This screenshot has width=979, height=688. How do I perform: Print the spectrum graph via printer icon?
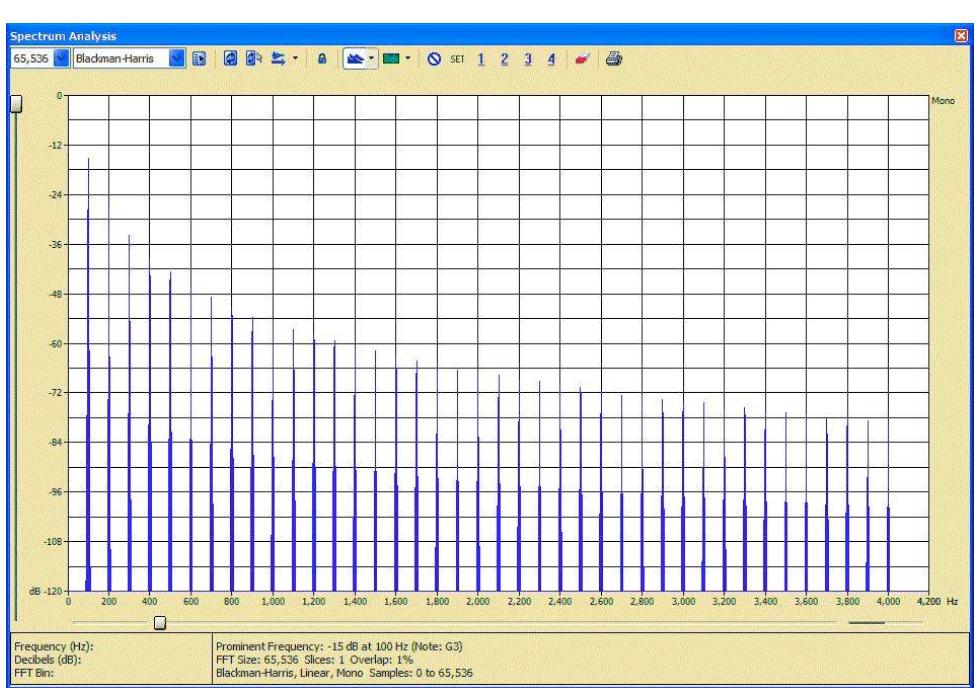pyautogui.click(x=614, y=59)
